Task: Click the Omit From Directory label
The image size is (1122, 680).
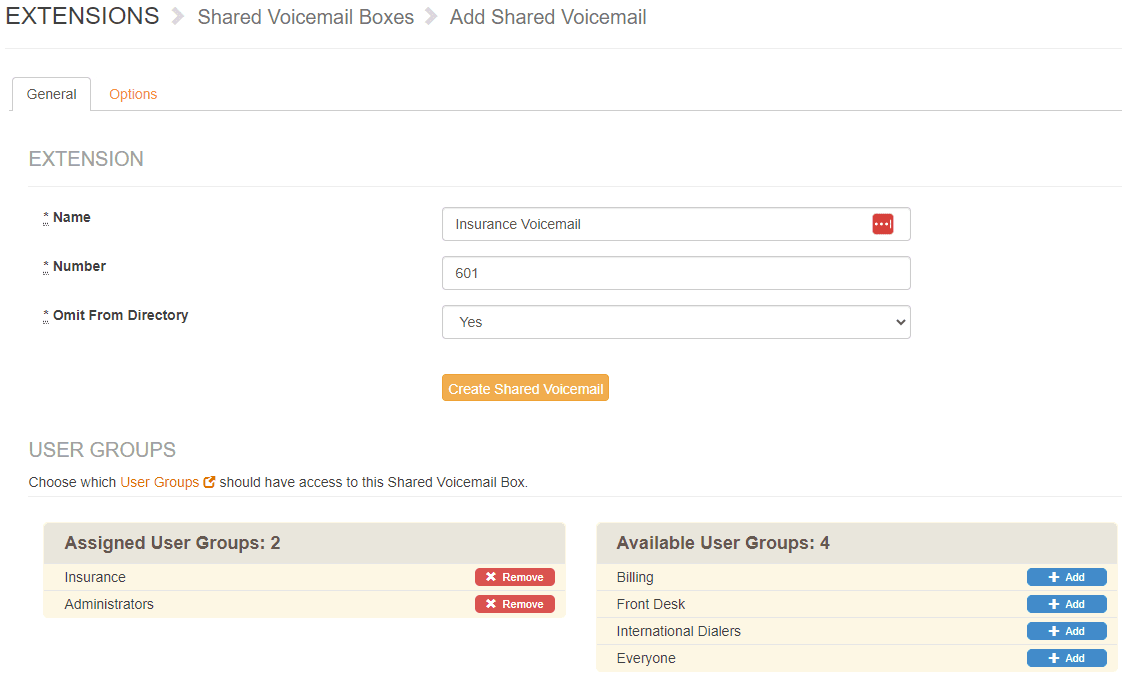Action: click(120, 316)
